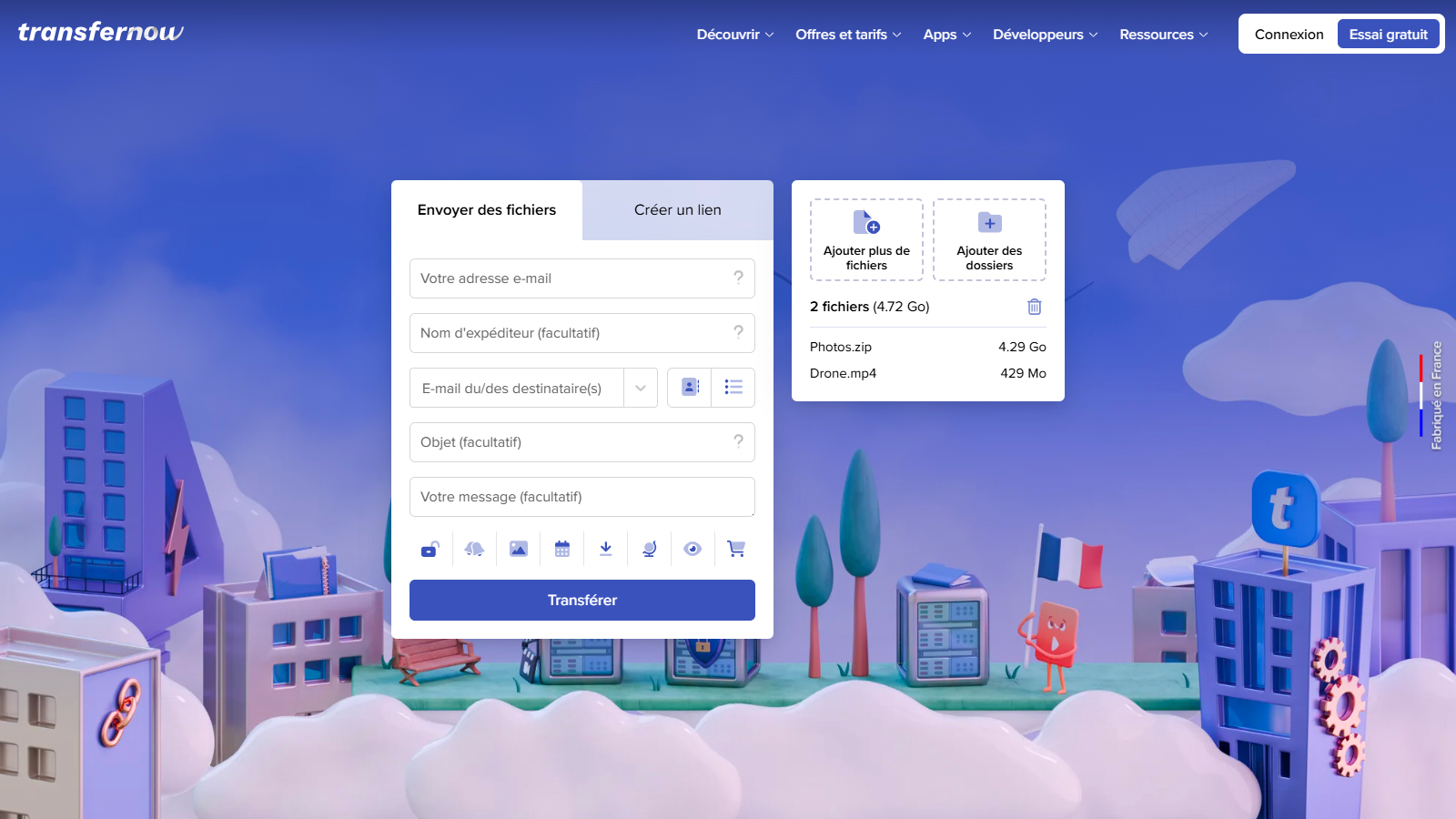Click the transfernow logo

click(101, 32)
